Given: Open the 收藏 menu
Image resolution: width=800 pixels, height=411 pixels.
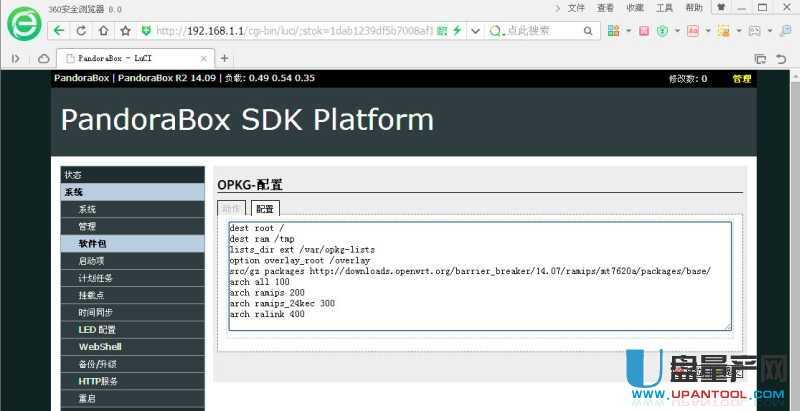Looking at the screenshot, I should tap(635, 8).
